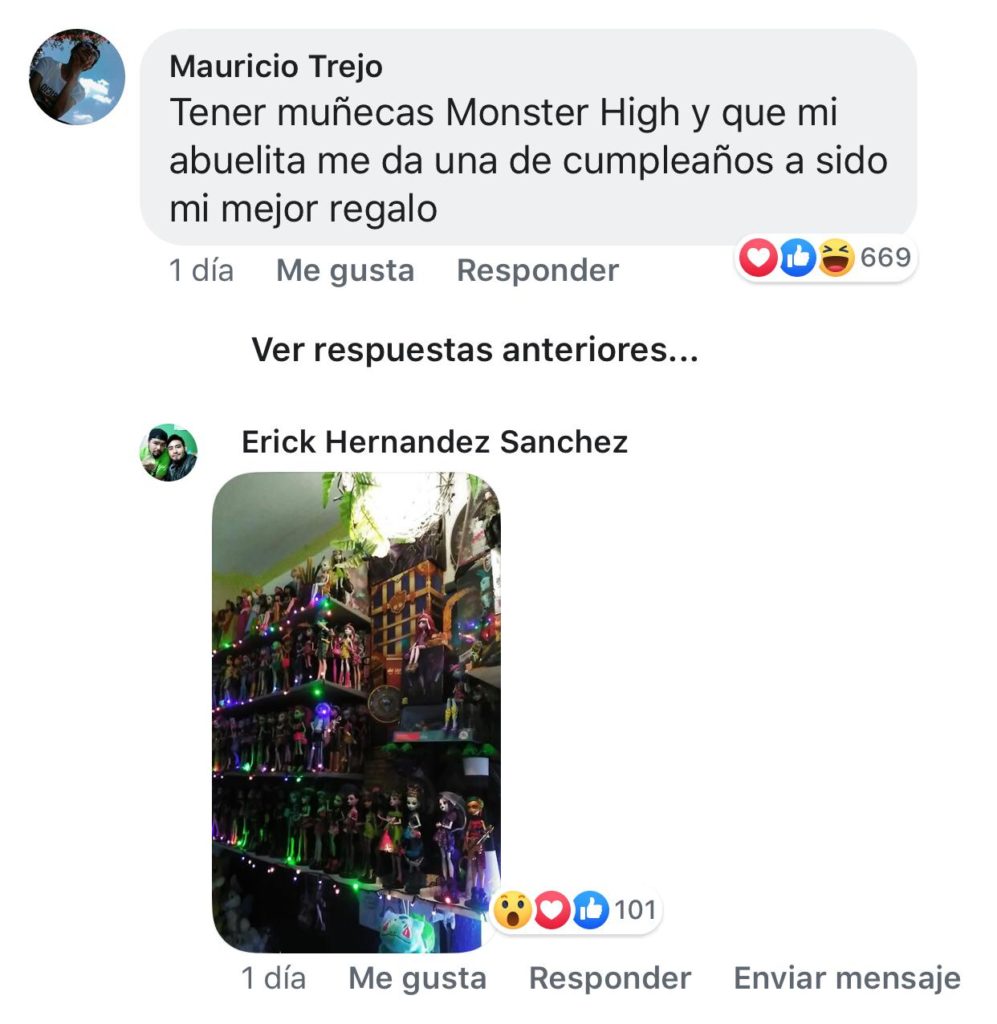The image size is (997, 1024).
Task: Expand Ver respuestas anteriores
Action: (x=475, y=349)
